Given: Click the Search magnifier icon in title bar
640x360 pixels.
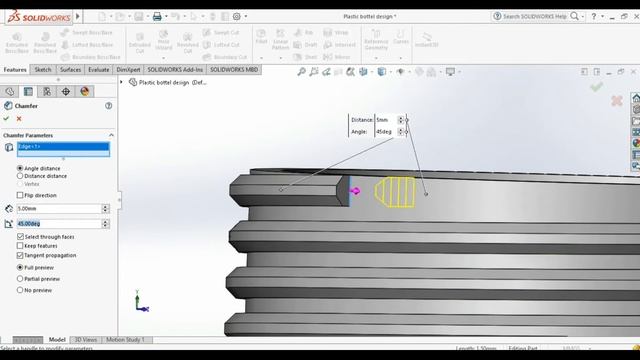Looking at the screenshot, I should tap(574, 16).
